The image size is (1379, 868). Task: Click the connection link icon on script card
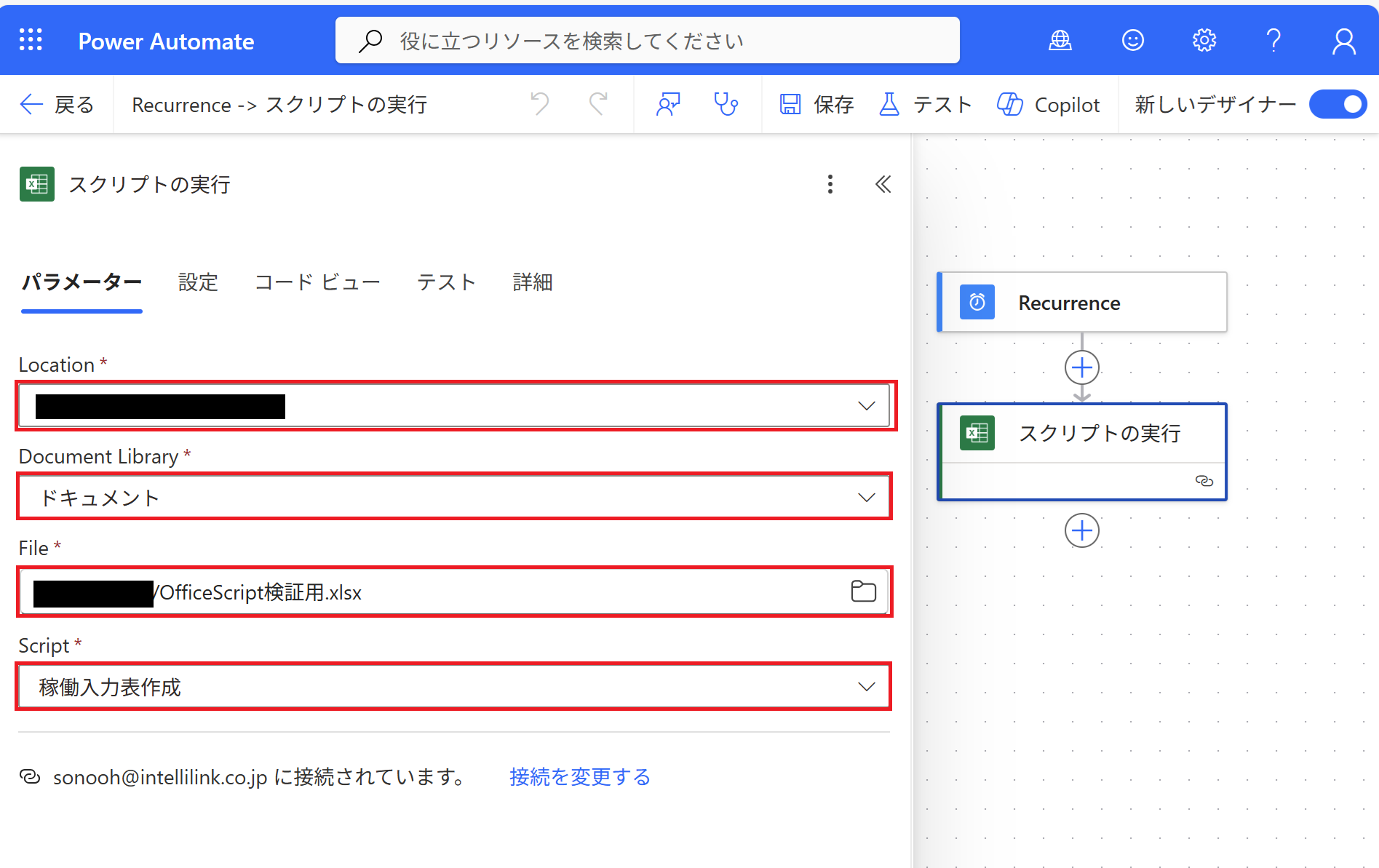1204,481
